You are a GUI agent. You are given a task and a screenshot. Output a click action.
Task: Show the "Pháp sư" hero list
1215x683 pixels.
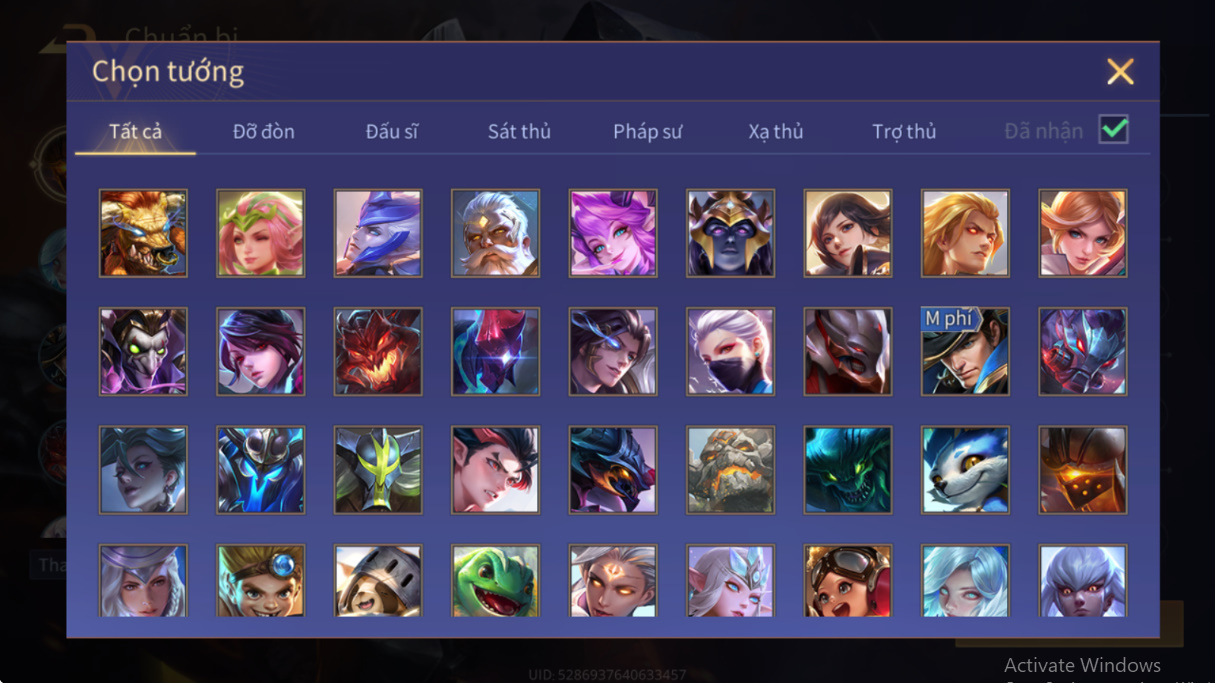(x=648, y=131)
